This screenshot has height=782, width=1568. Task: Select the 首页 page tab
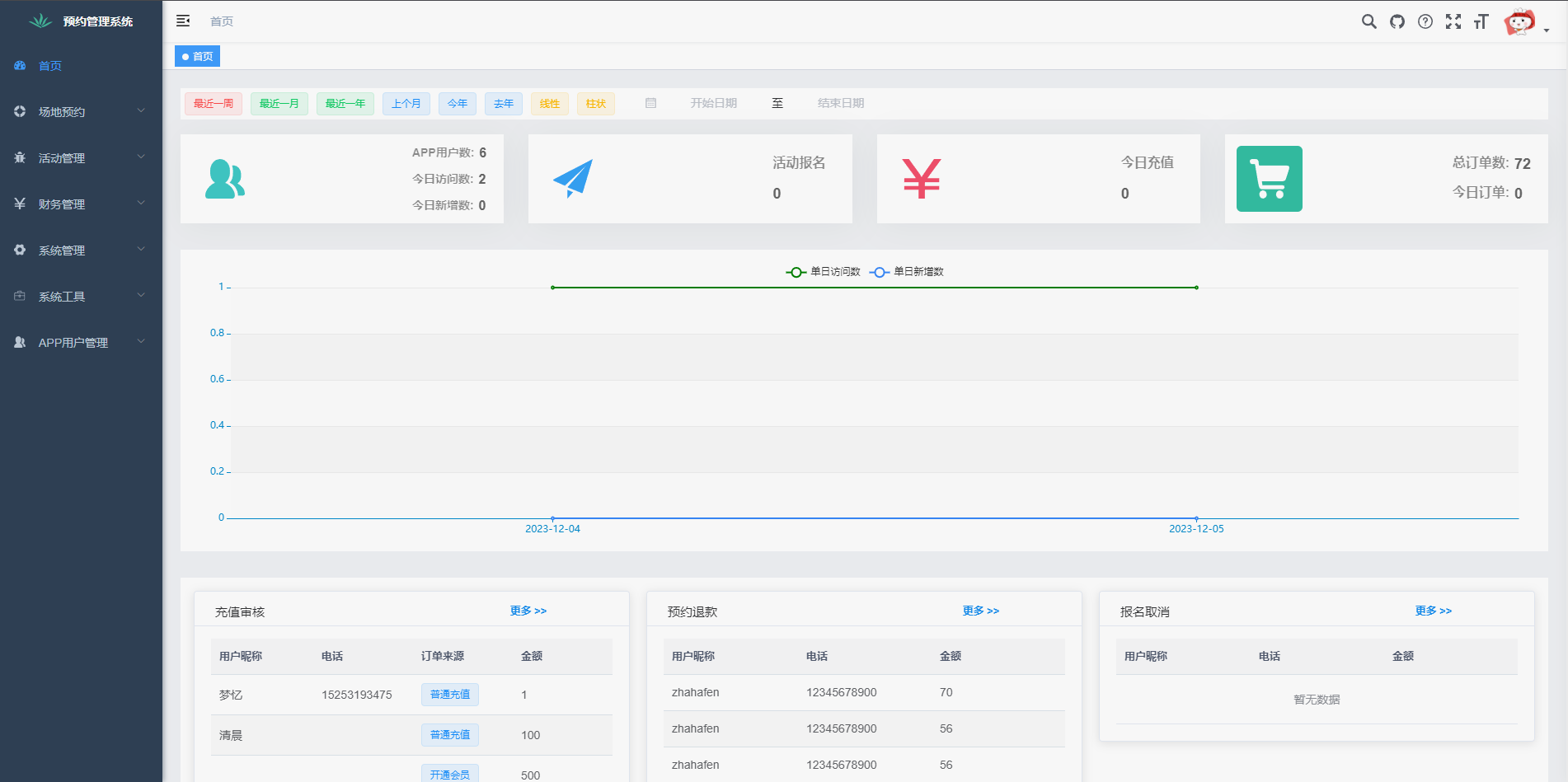pyautogui.click(x=198, y=56)
